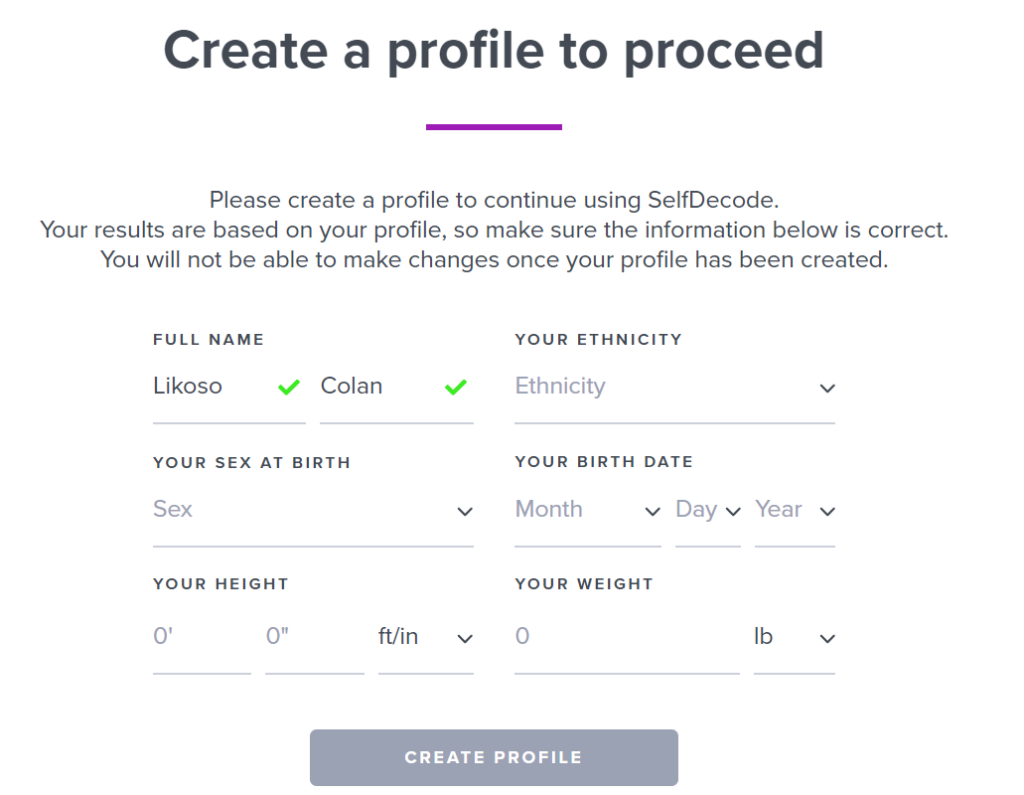Click the lb unit chevron arrow
1024x795 pixels.
coord(827,639)
